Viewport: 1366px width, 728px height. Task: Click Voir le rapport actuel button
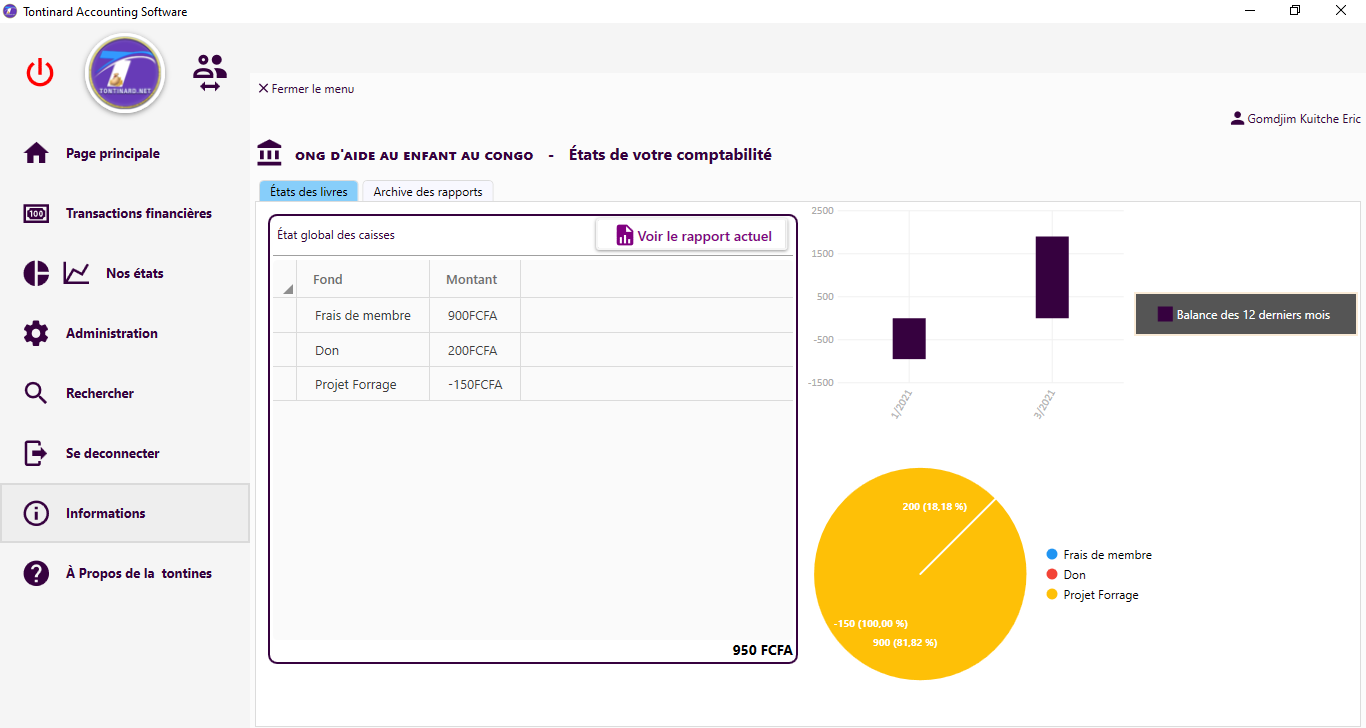693,236
